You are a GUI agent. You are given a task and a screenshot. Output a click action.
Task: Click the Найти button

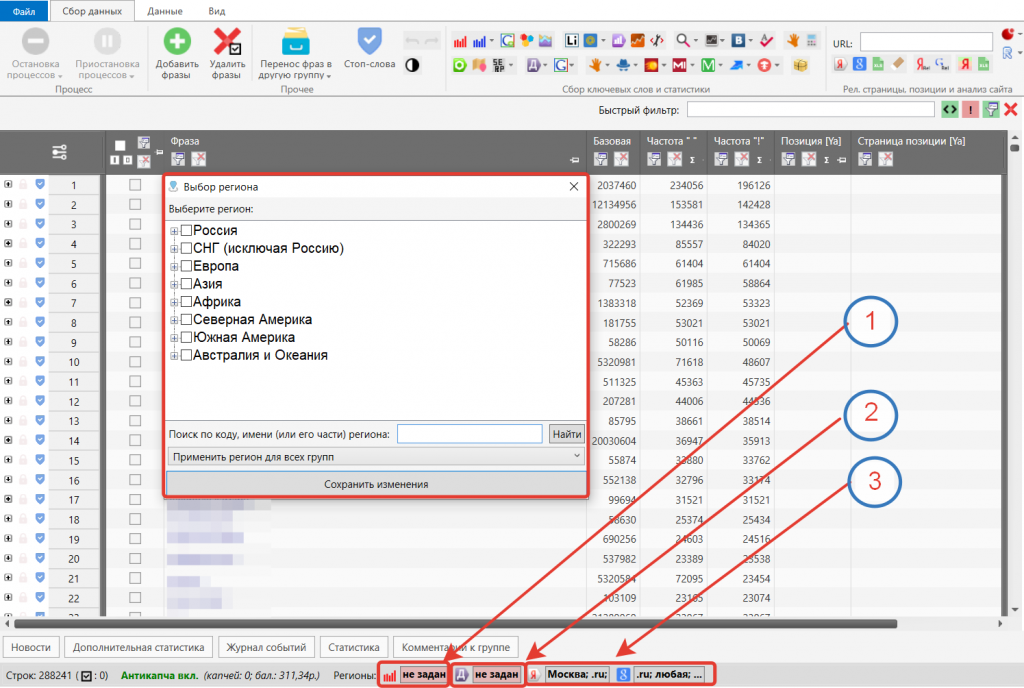[566, 434]
